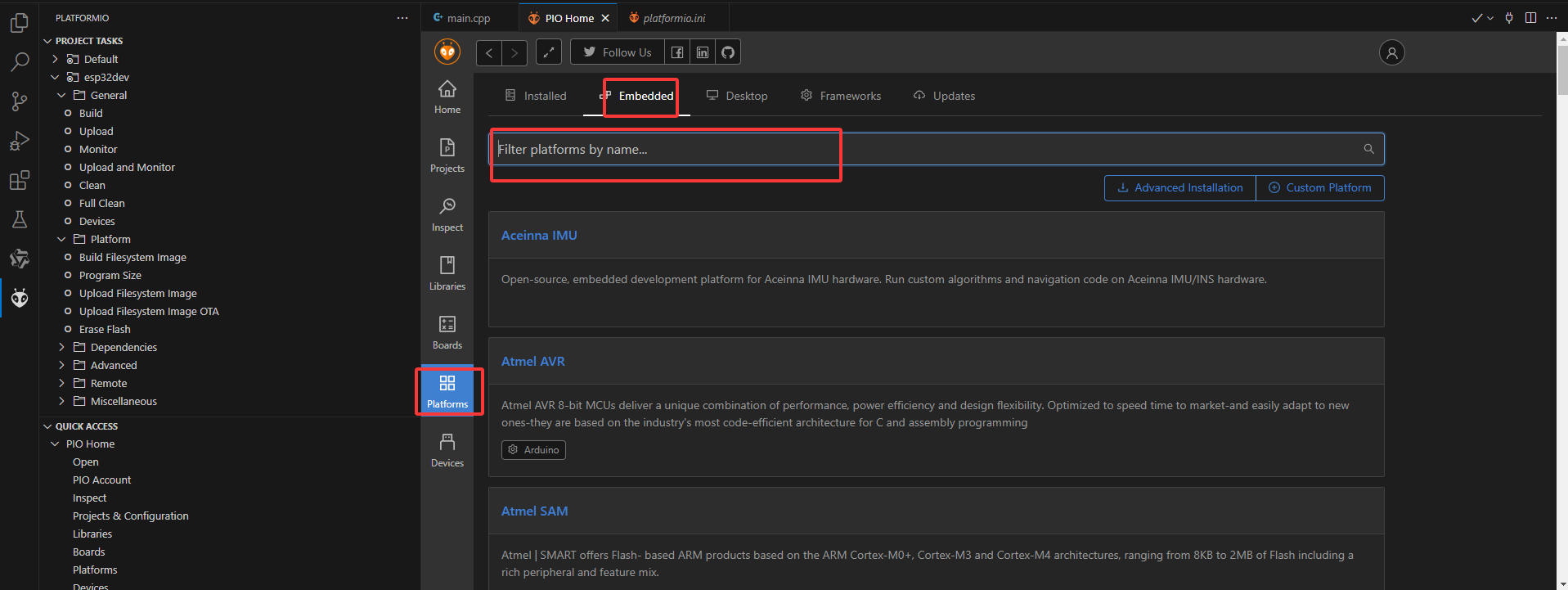The width and height of the screenshot is (1568, 590).
Task: Collapse the PROJECT TASKS section
Action: click(47, 41)
